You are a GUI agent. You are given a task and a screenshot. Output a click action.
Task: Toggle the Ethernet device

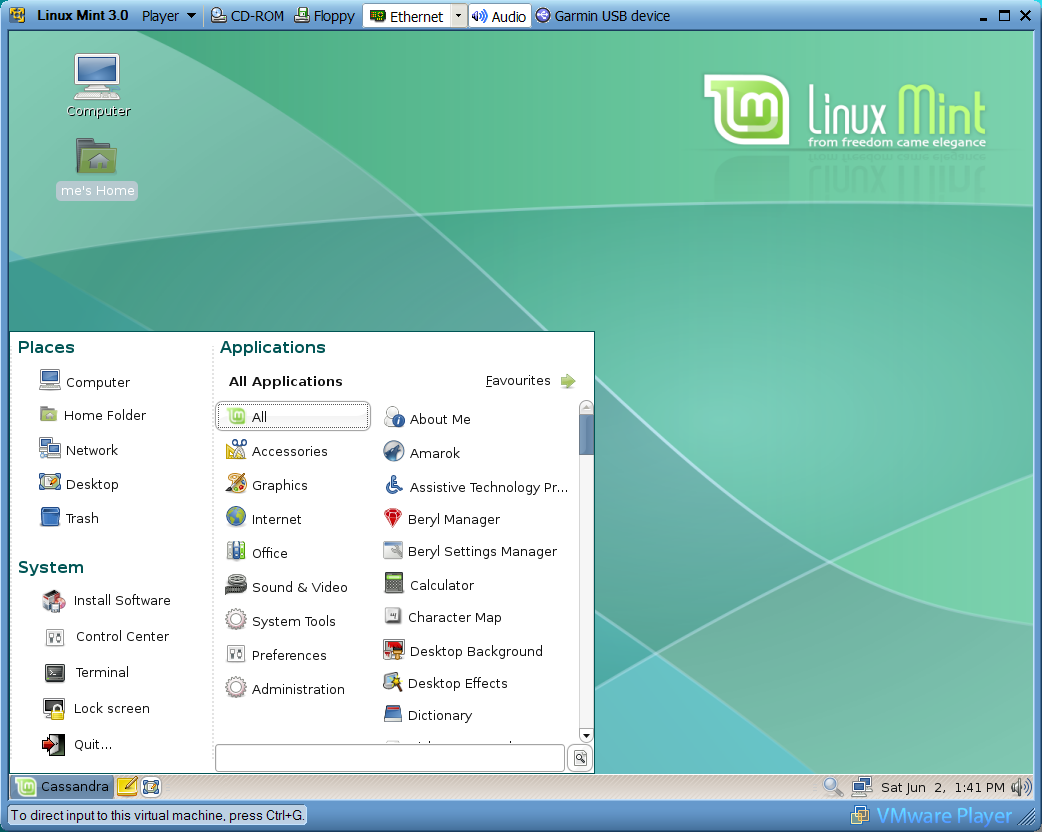(x=407, y=16)
